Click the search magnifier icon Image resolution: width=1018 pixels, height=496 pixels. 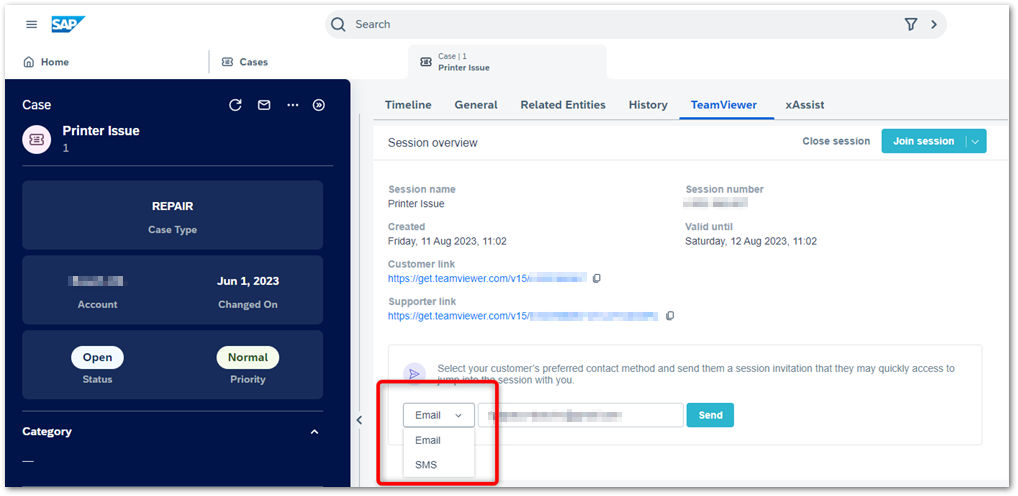(x=338, y=25)
